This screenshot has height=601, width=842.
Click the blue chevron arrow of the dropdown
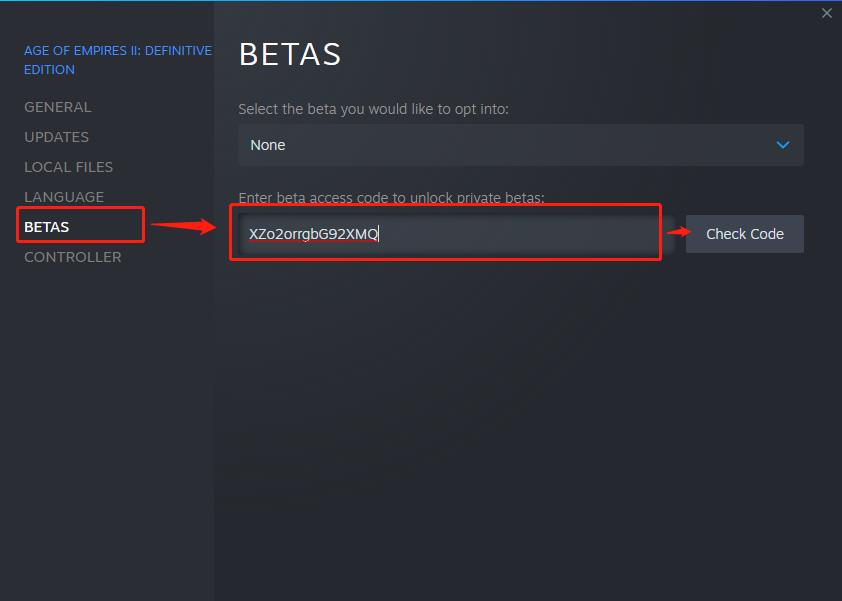point(783,145)
